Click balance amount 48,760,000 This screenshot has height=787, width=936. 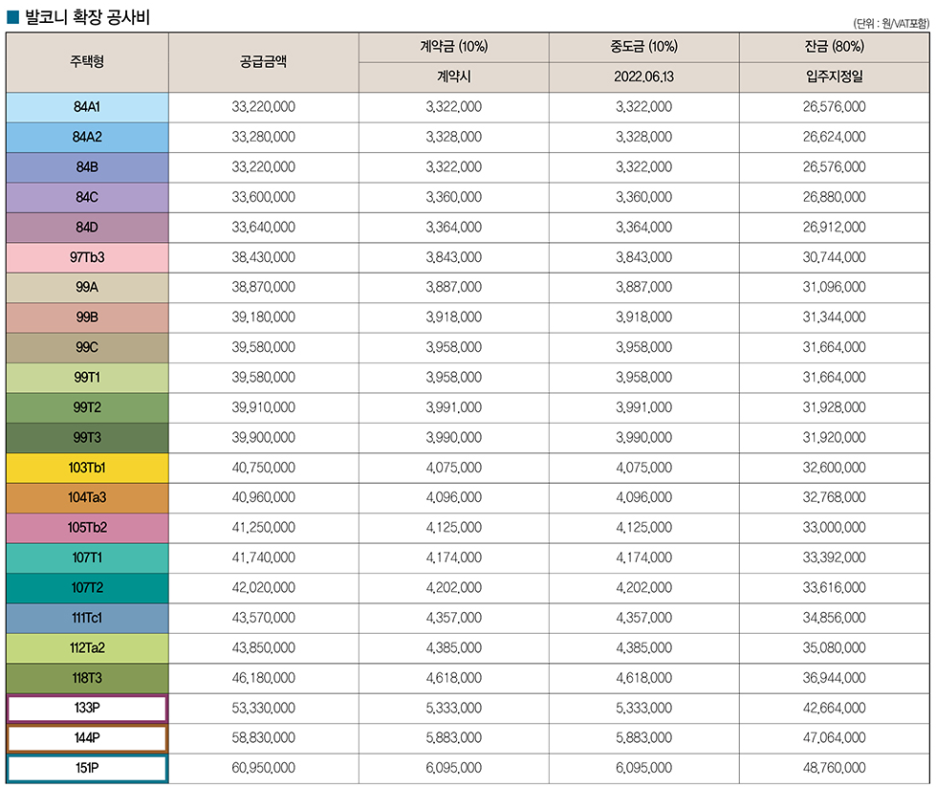click(x=834, y=768)
